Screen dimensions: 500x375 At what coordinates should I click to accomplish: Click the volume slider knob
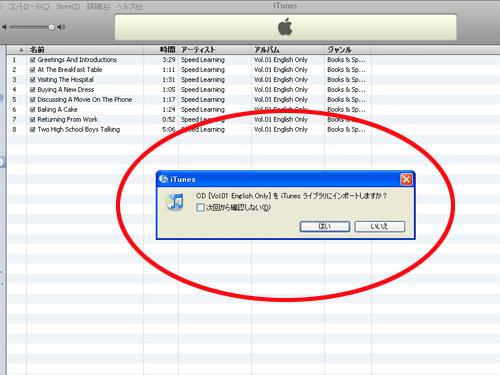[51, 27]
